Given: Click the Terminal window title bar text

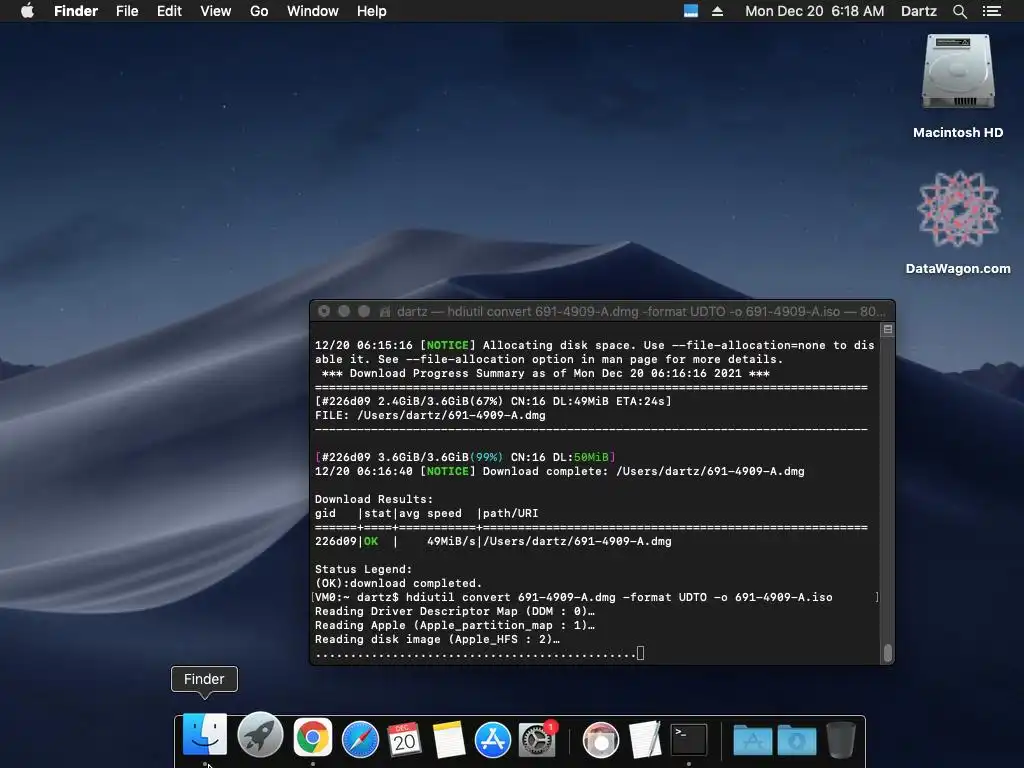Looking at the screenshot, I should (x=641, y=312).
